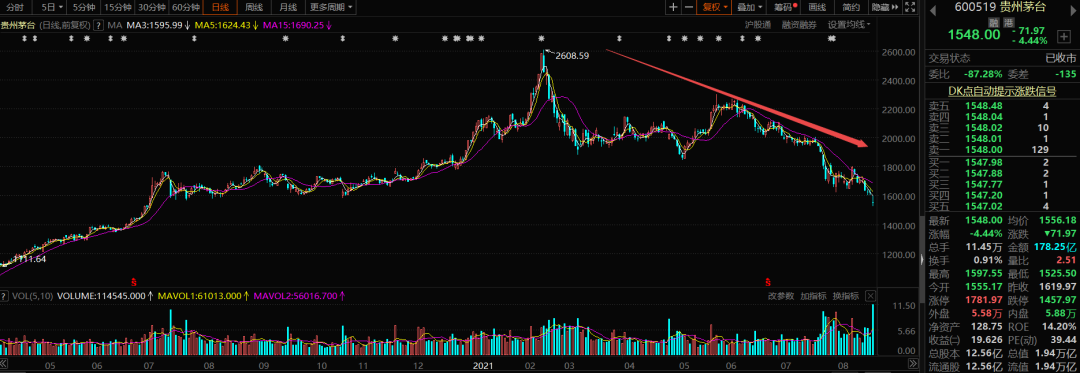Click the side panel collapse handle
The height and width of the screenshot is (373, 1080).
click(922, 260)
